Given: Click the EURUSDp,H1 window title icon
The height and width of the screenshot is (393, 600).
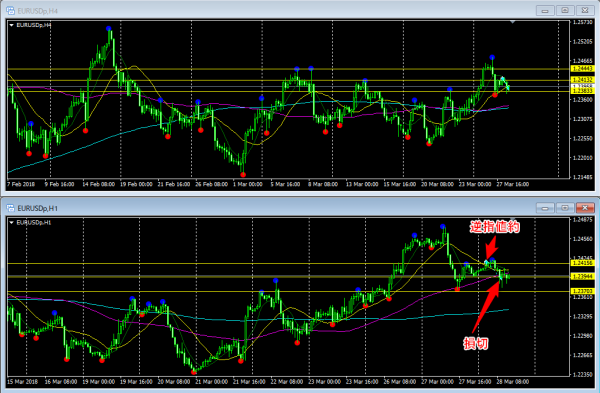Looking at the screenshot, I should pos(10,208).
